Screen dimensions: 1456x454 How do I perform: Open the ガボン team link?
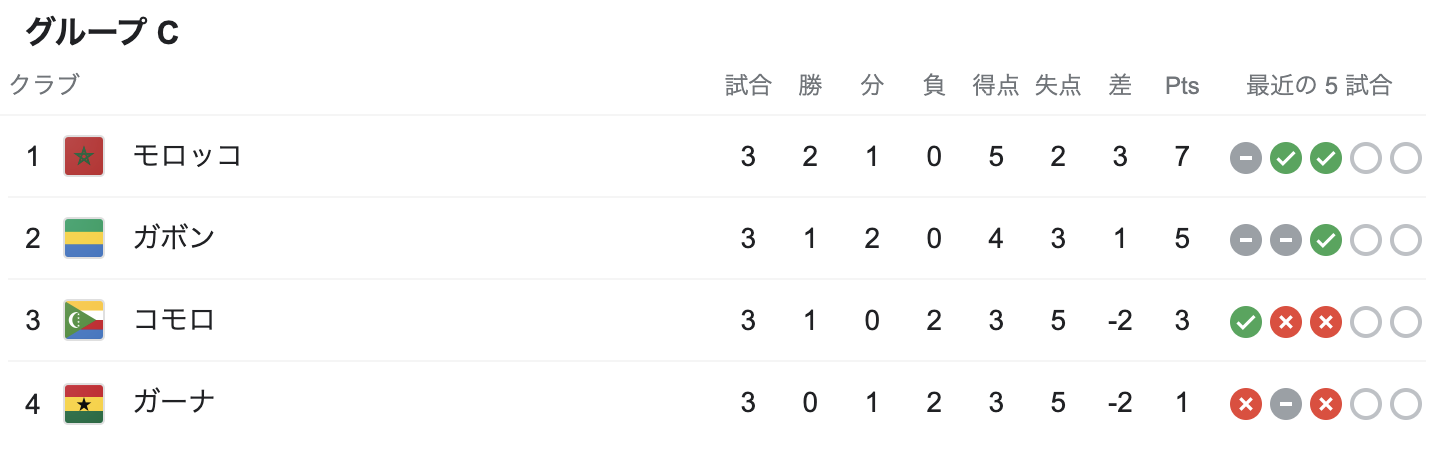[x=174, y=239]
